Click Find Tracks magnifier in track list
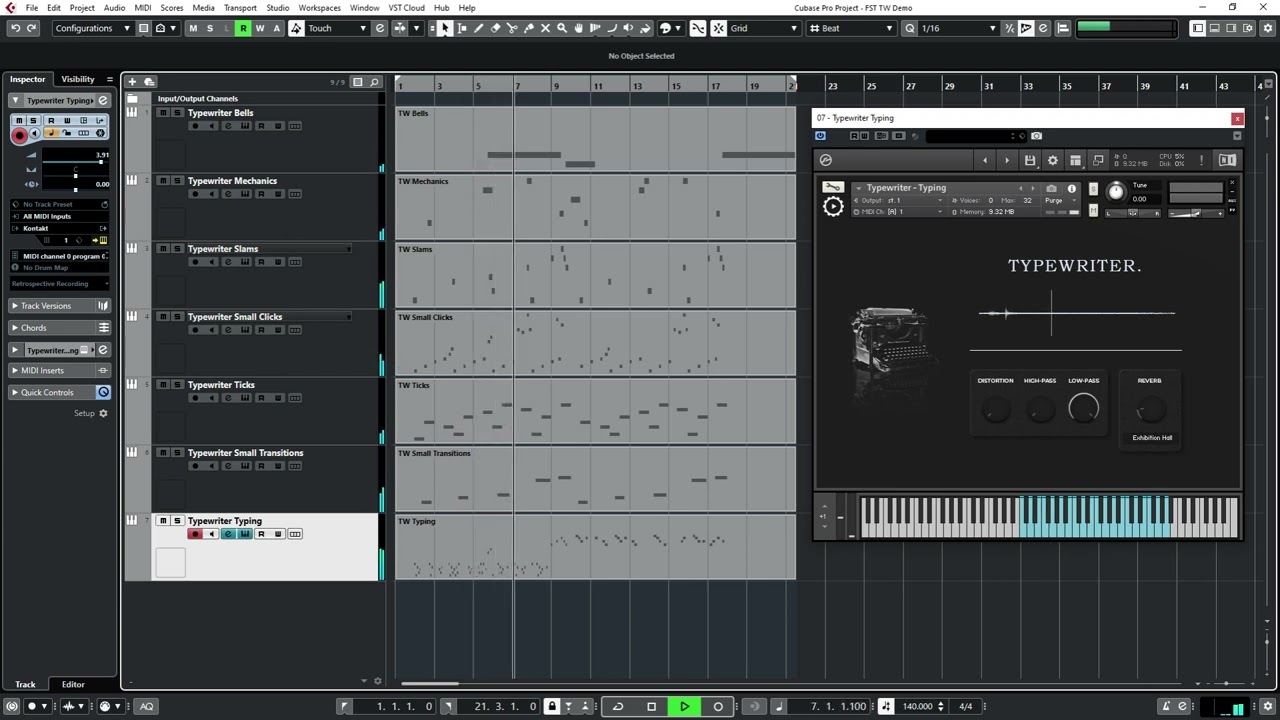This screenshot has height=720, width=1280. 375,82
